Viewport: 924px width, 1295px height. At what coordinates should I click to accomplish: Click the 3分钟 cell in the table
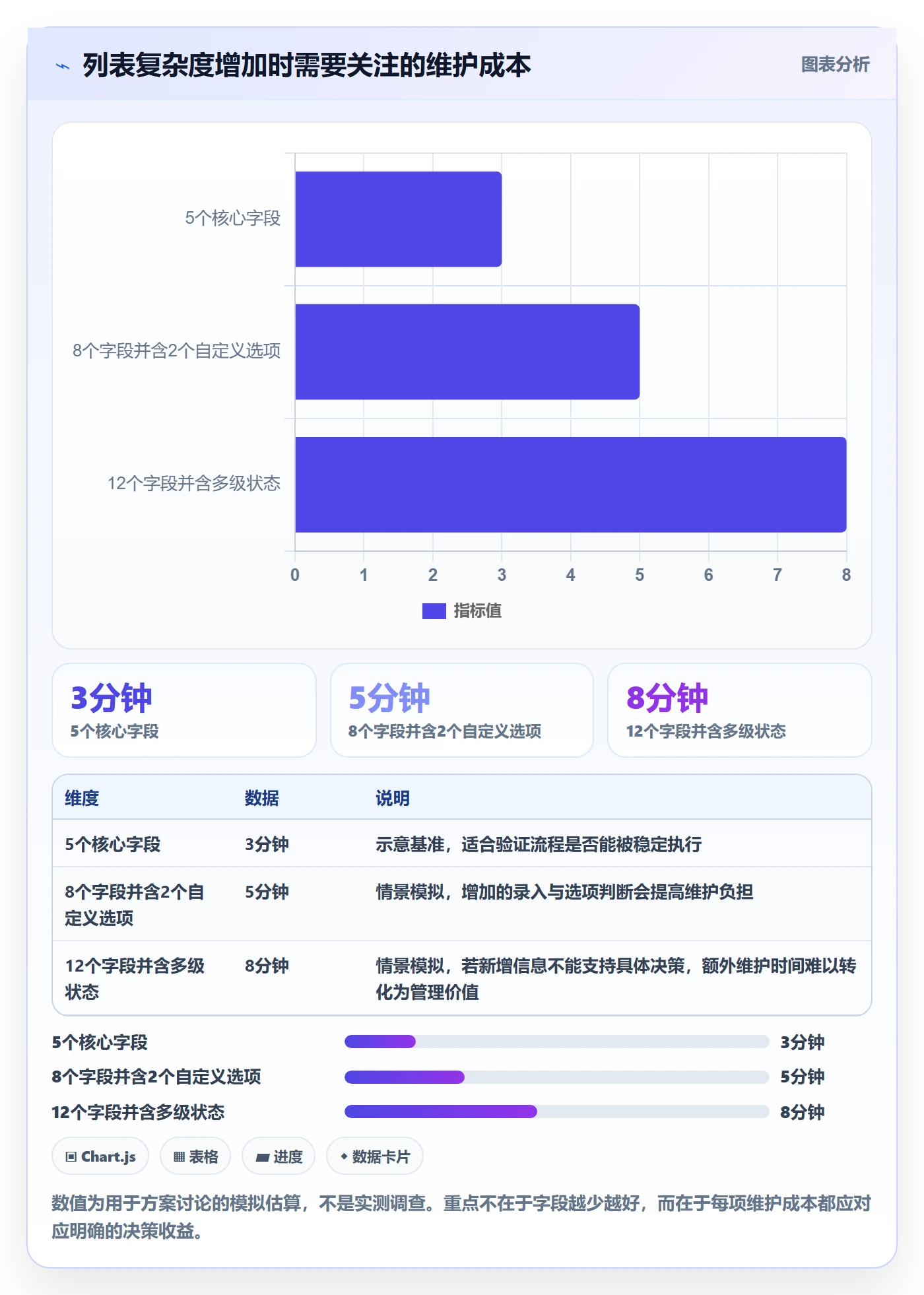[267, 845]
